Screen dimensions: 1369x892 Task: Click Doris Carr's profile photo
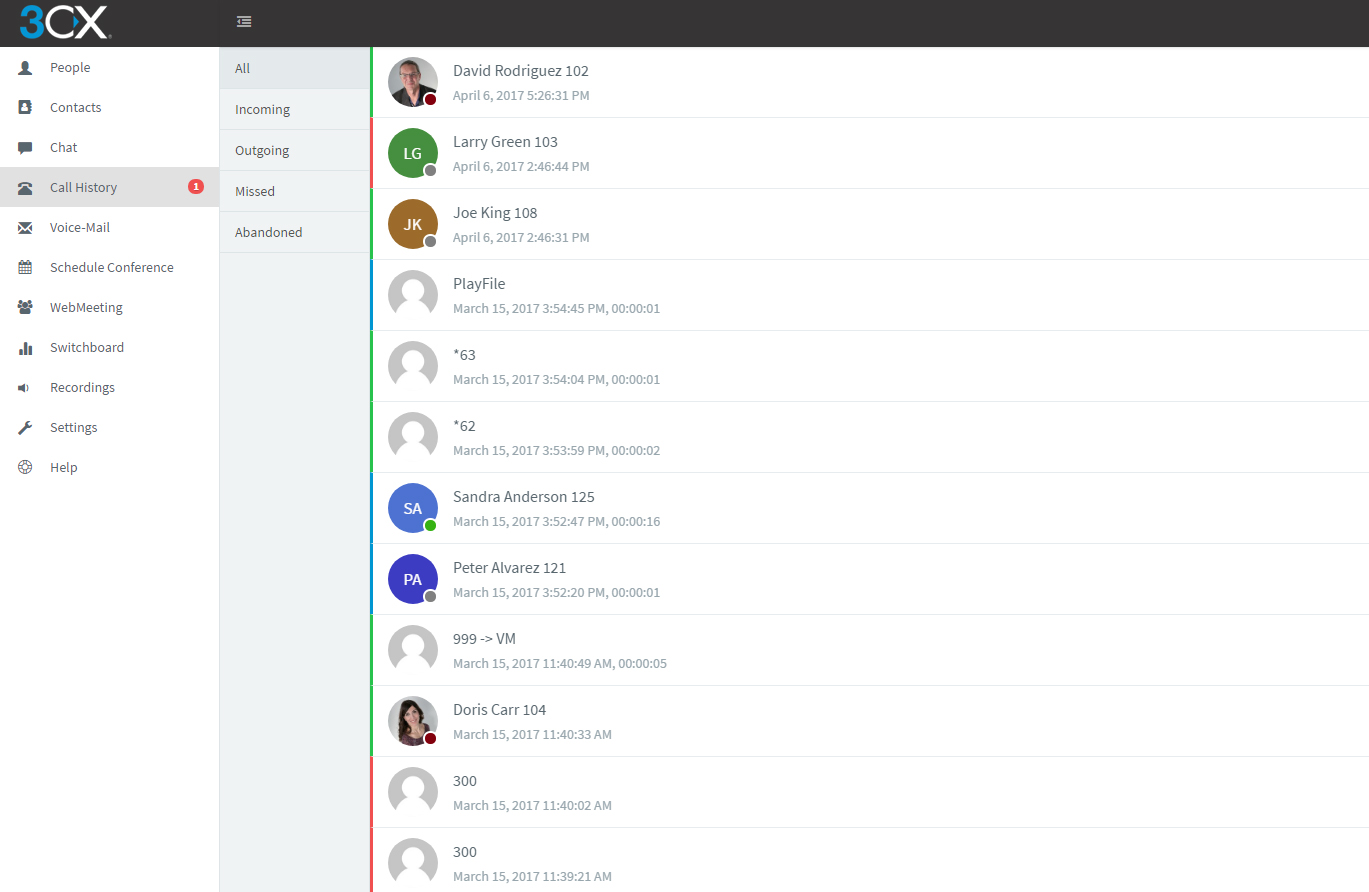[413, 721]
